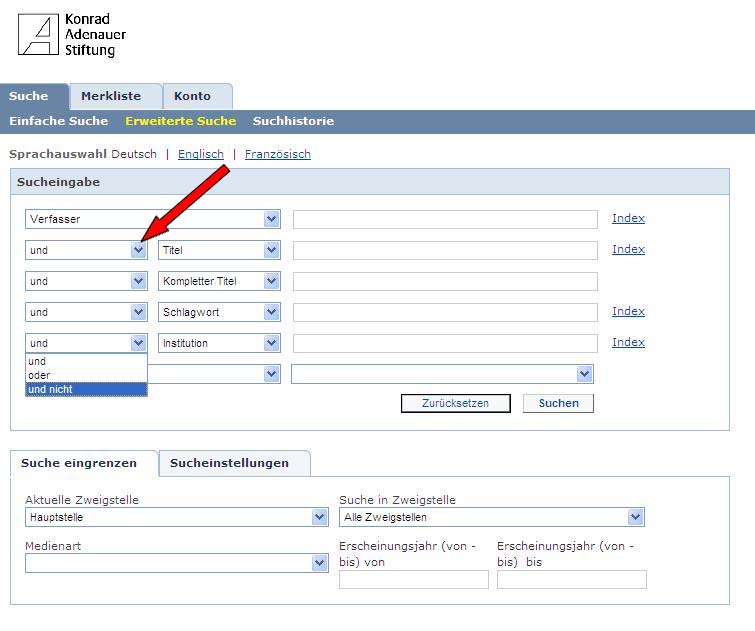The height and width of the screenshot is (631, 755).
Task: Open the Konto tab
Action: pyautogui.click(x=192, y=96)
